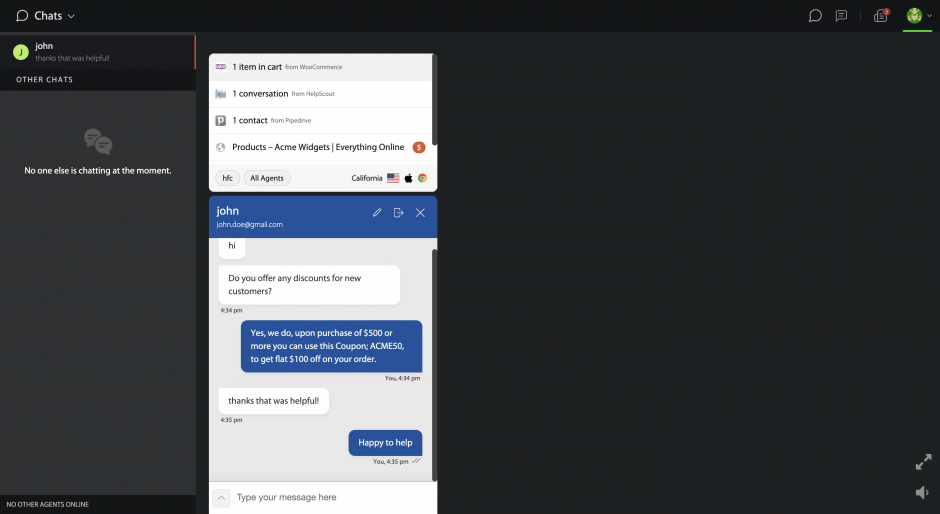
Task: Open notifications icon with red badge
Action: pos(881,16)
